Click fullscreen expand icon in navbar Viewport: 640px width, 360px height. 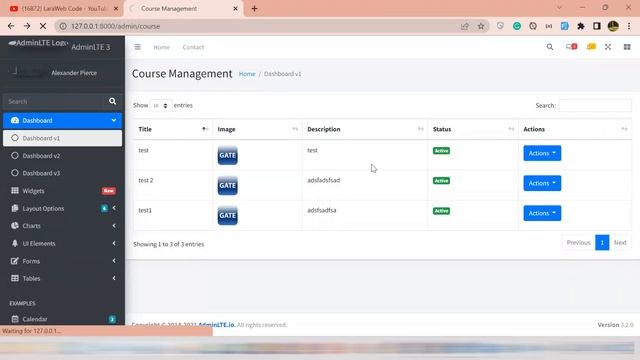click(608, 47)
